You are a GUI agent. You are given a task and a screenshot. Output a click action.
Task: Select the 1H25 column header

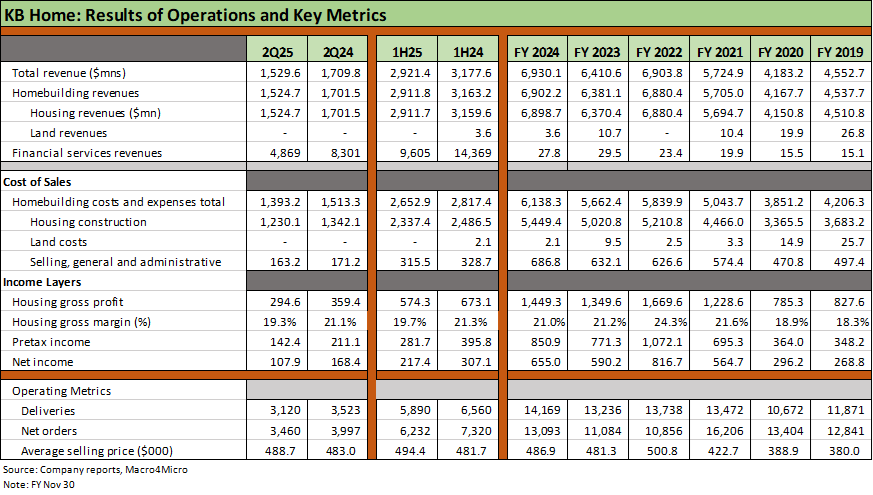(407, 52)
